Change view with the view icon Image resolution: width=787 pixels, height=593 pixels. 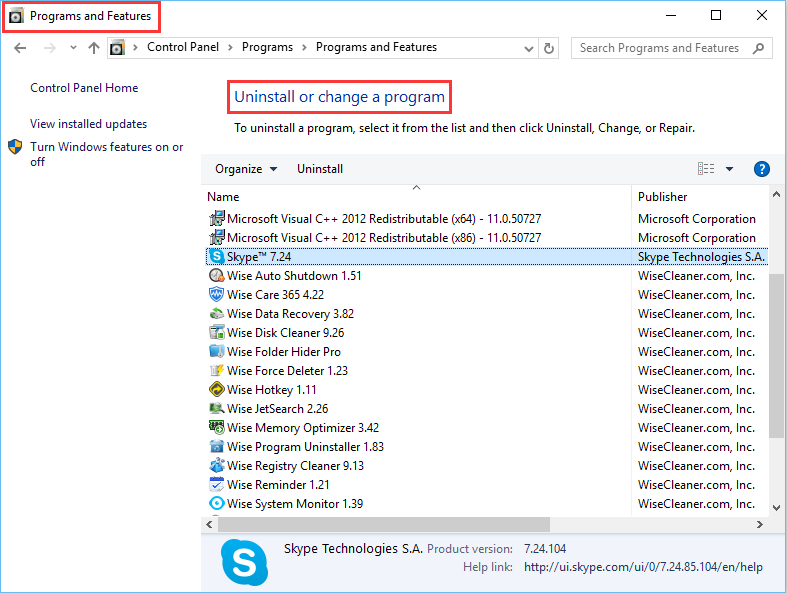tap(706, 169)
